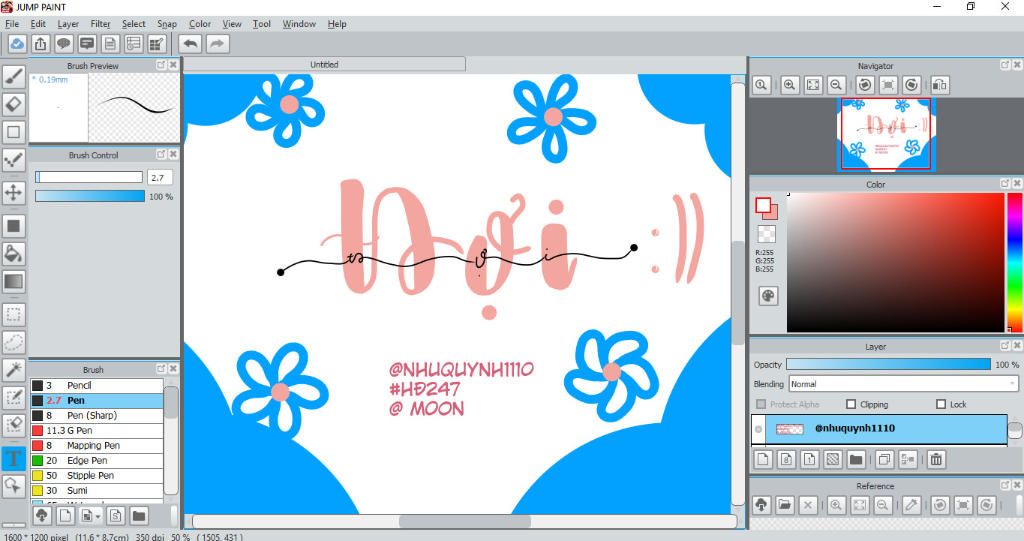The width and height of the screenshot is (1024, 541).
Task: Select the Lasso selection tool
Action: coord(14,342)
